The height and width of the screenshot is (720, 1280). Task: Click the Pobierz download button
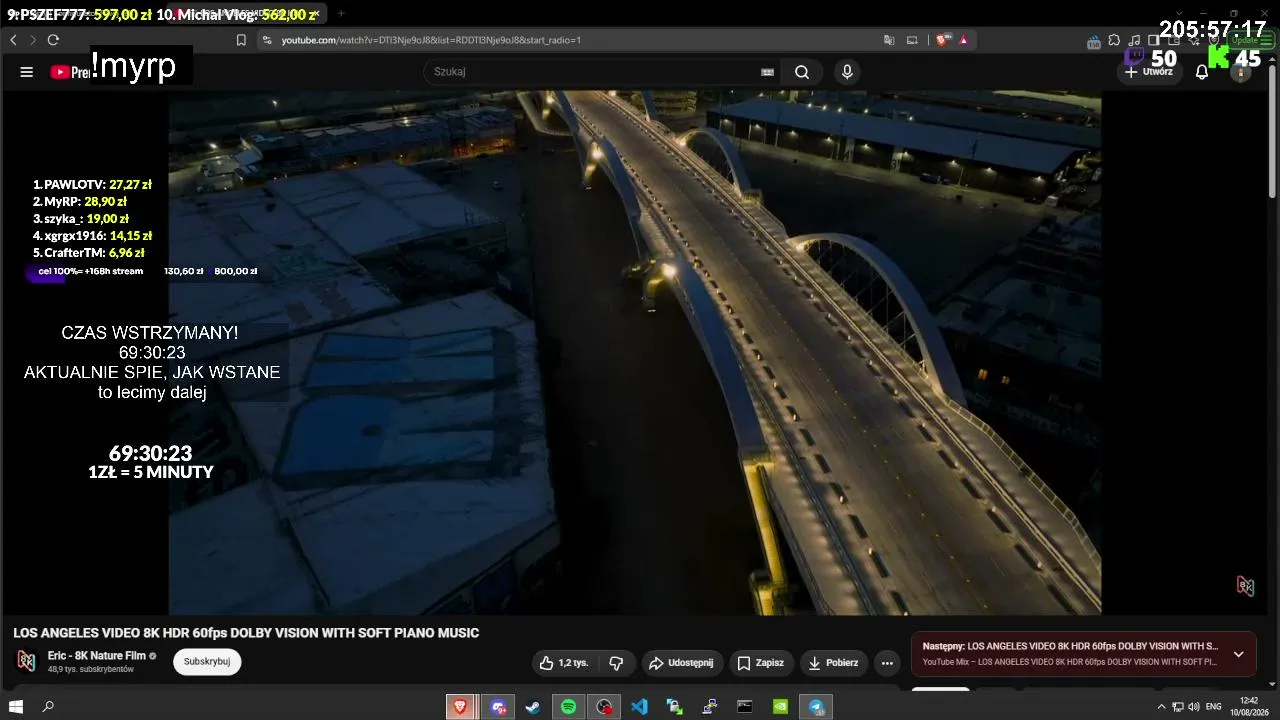click(833, 663)
